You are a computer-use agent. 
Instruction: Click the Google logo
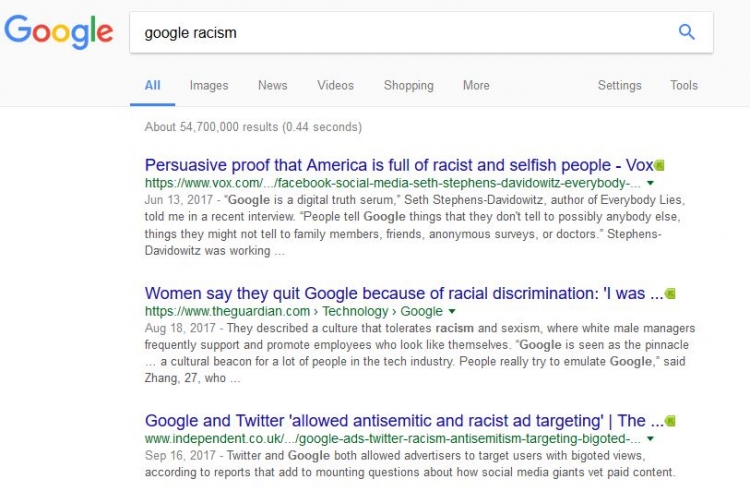[x=58, y=32]
